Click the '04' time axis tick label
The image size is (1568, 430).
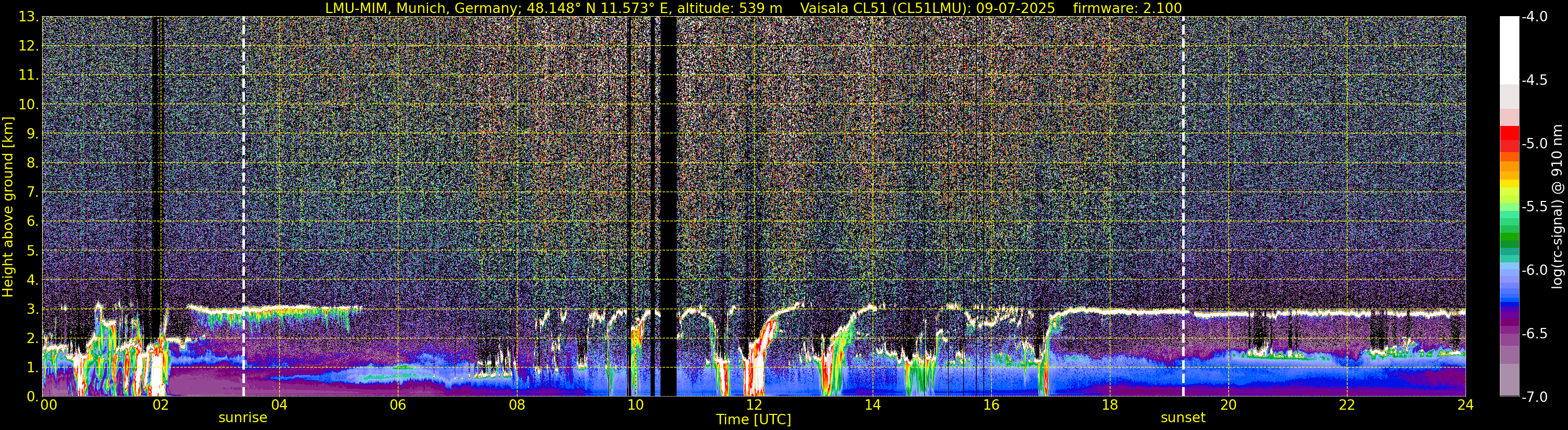279,405
